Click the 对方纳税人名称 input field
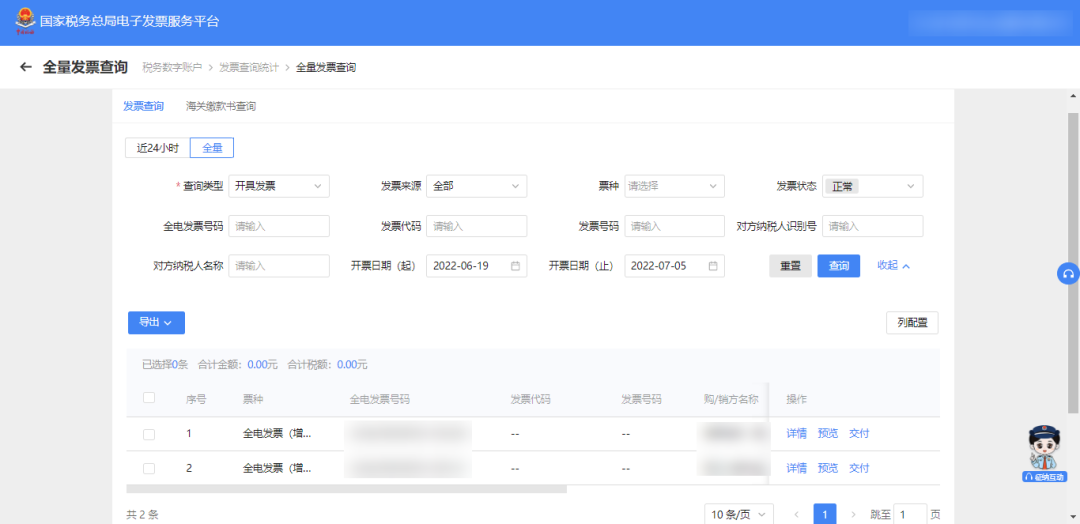This screenshot has height=524, width=1080. [279, 266]
